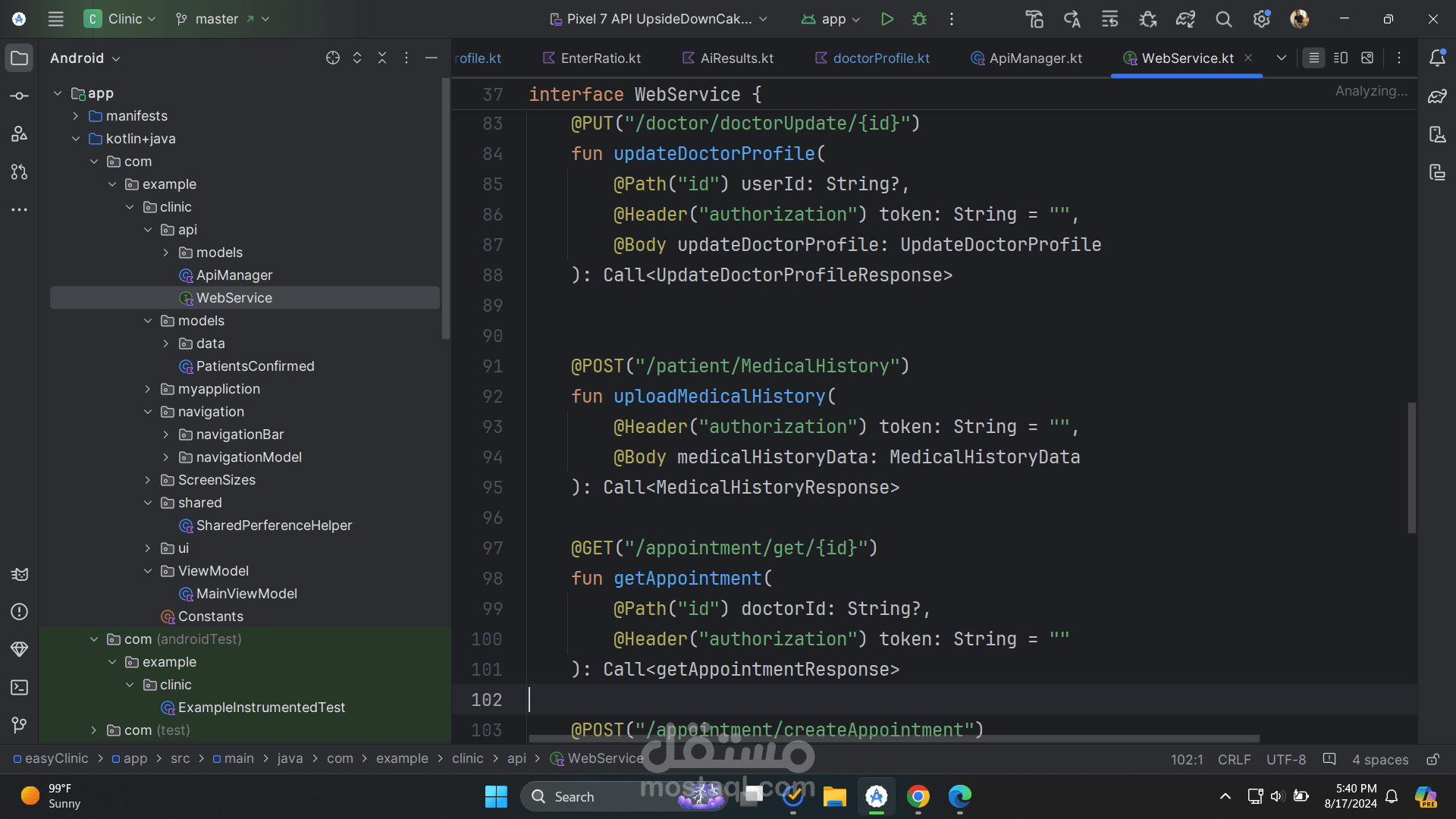1456x819 pixels.
Task: Switch to the ApiManager.kt tab
Action: coord(1034,58)
